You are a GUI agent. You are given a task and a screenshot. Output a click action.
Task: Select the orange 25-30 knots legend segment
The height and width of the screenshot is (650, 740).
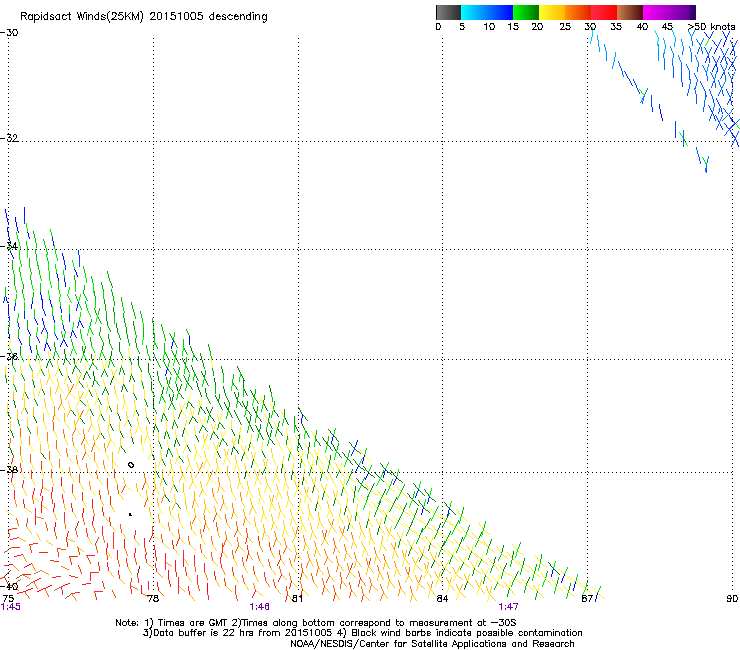point(578,12)
